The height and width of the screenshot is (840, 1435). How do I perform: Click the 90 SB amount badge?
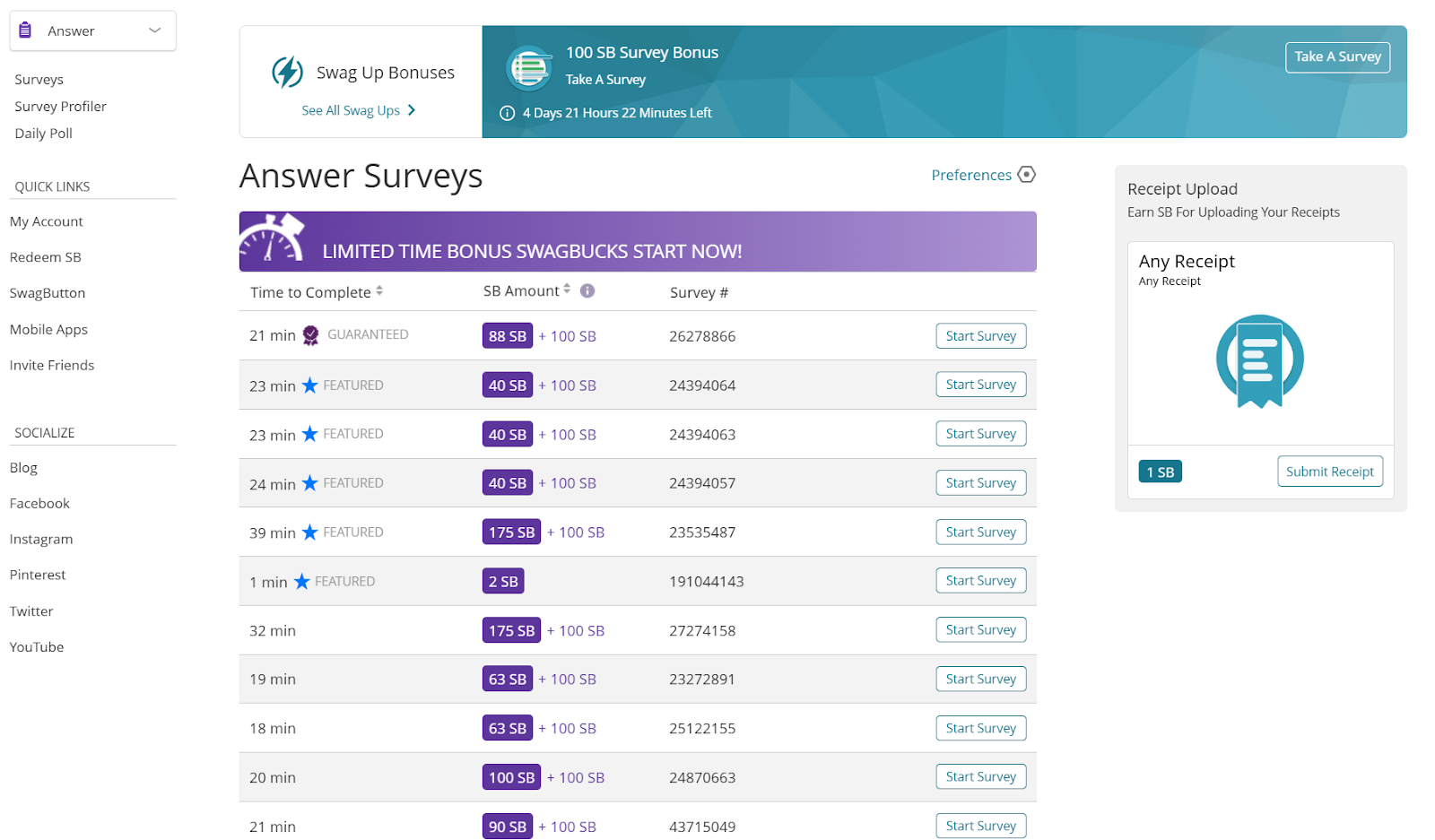point(508,827)
